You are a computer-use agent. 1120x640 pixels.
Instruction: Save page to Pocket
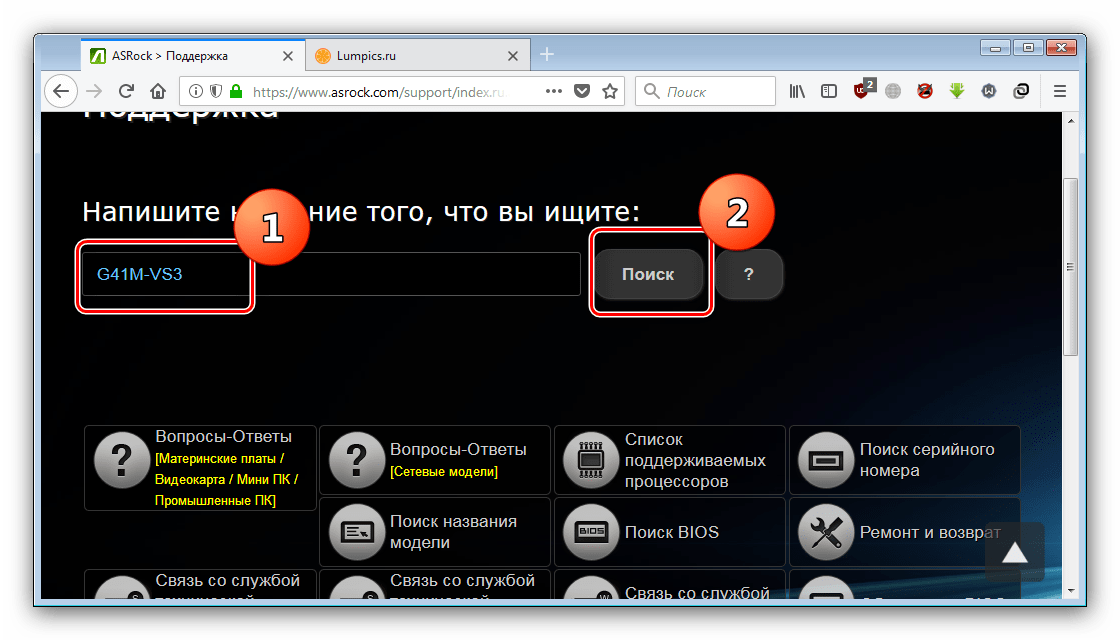tap(582, 92)
